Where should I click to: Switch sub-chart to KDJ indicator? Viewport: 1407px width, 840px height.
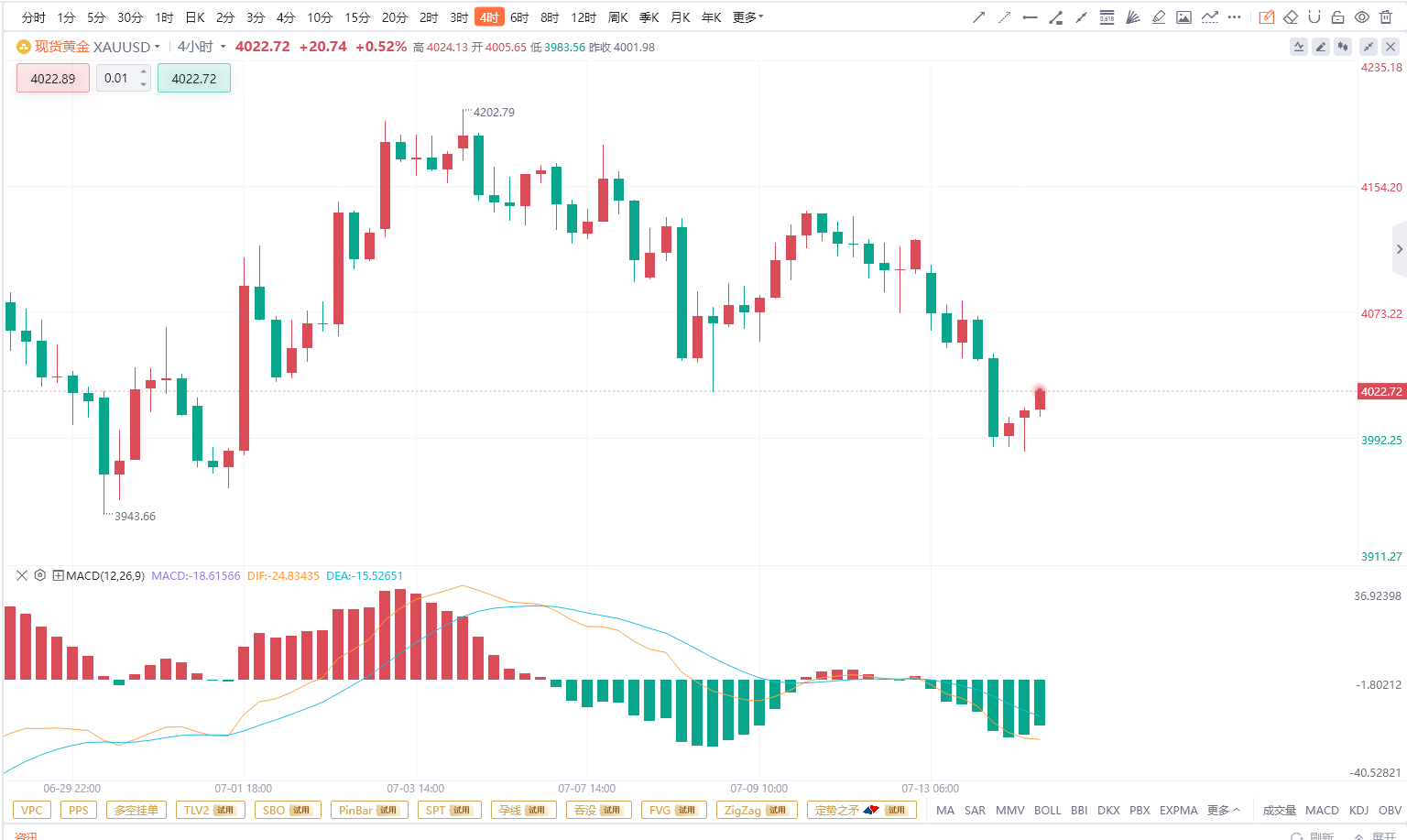point(1358,810)
